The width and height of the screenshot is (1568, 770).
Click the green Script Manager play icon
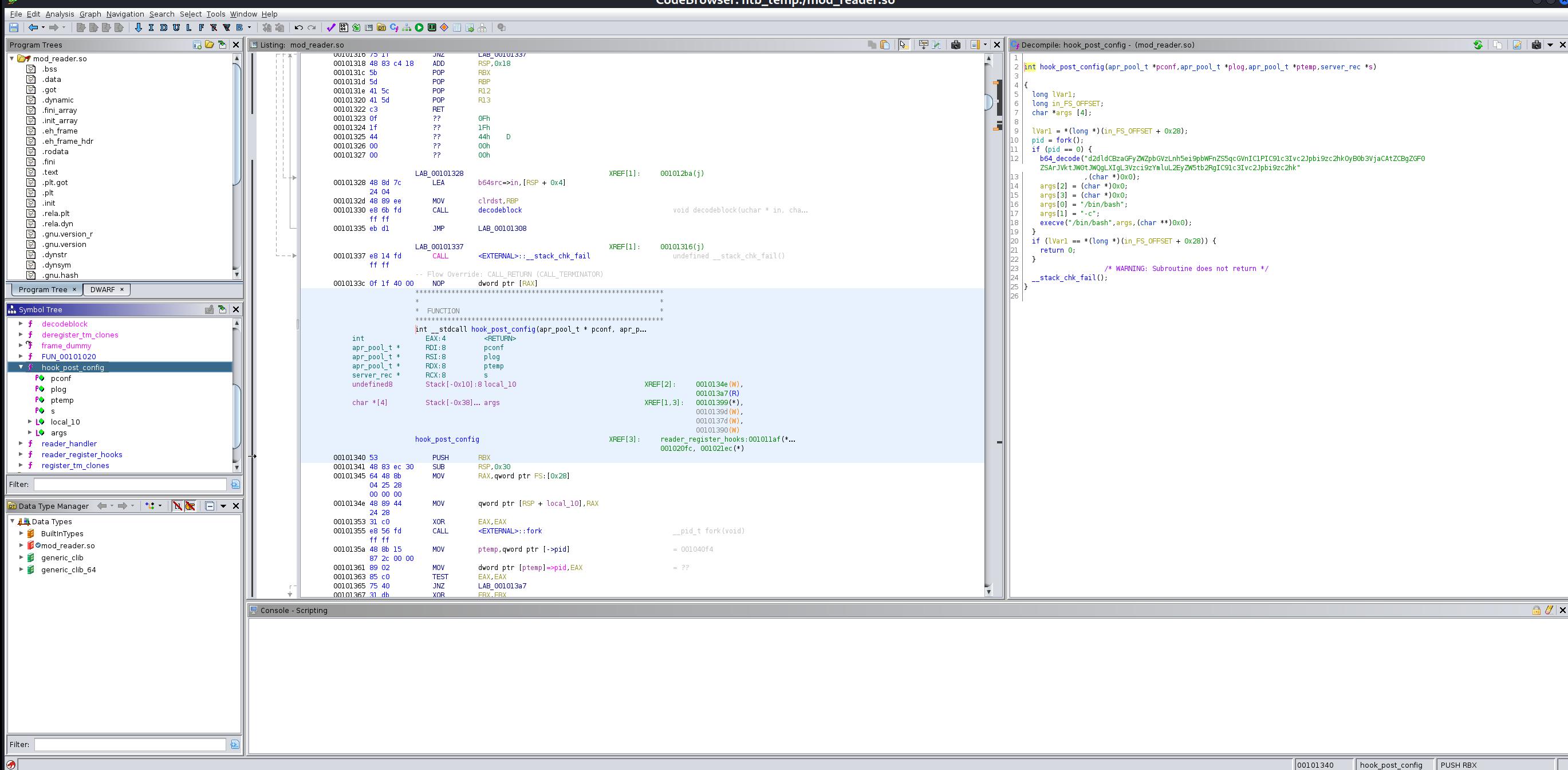[419, 27]
